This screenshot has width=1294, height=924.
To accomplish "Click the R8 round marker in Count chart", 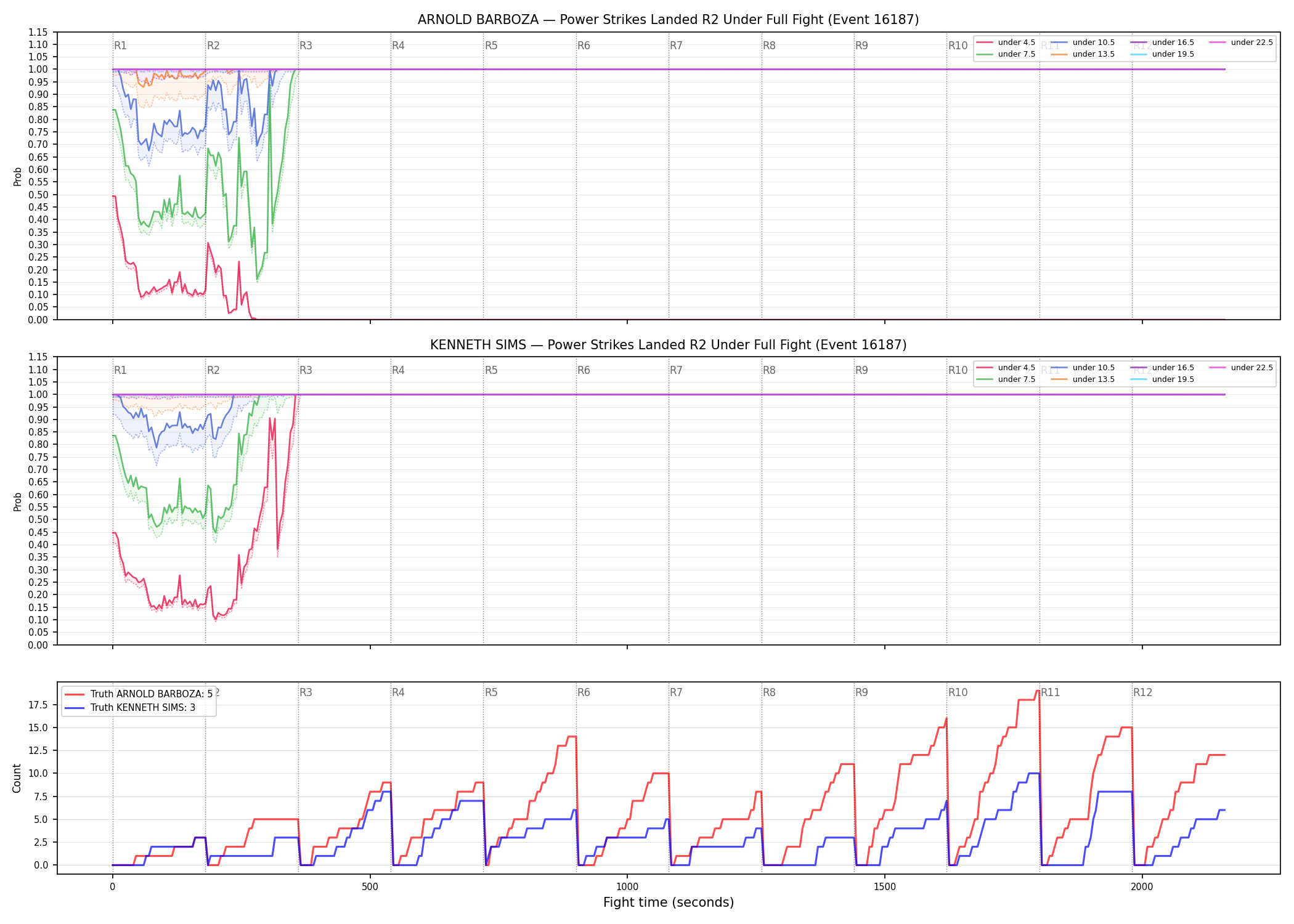I will (x=769, y=692).
